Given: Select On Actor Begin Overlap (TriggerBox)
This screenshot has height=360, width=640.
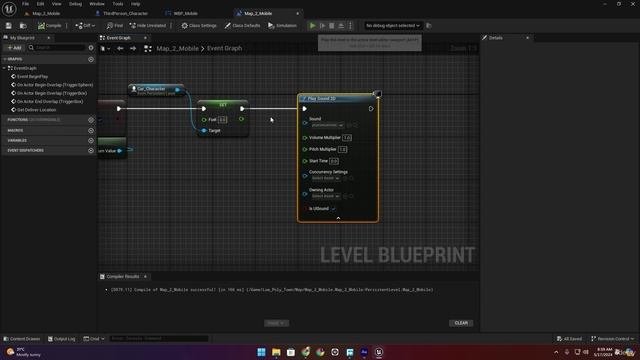Looking at the screenshot, I should click(x=51, y=93).
